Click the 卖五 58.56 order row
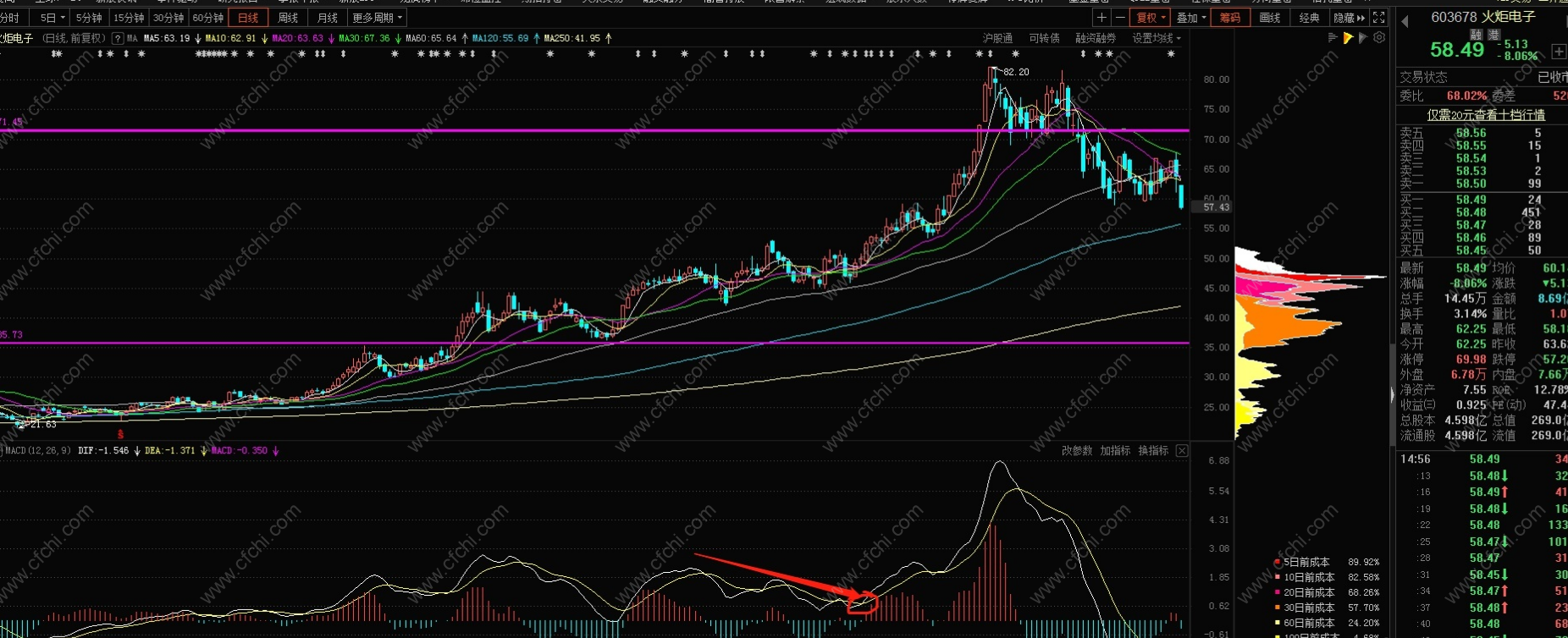 click(1482, 133)
